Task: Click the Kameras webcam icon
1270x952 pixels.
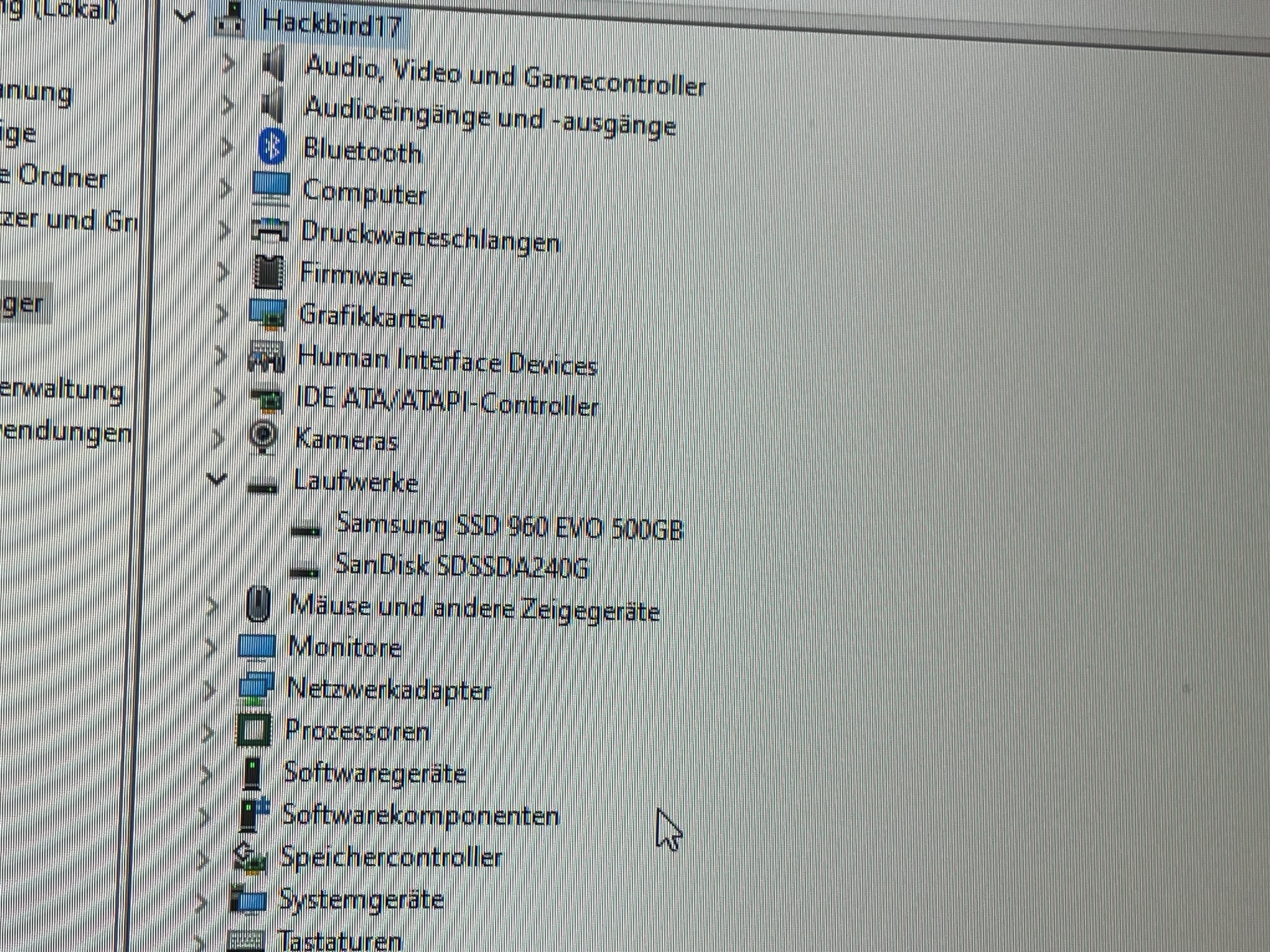Action: coord(264,436)
